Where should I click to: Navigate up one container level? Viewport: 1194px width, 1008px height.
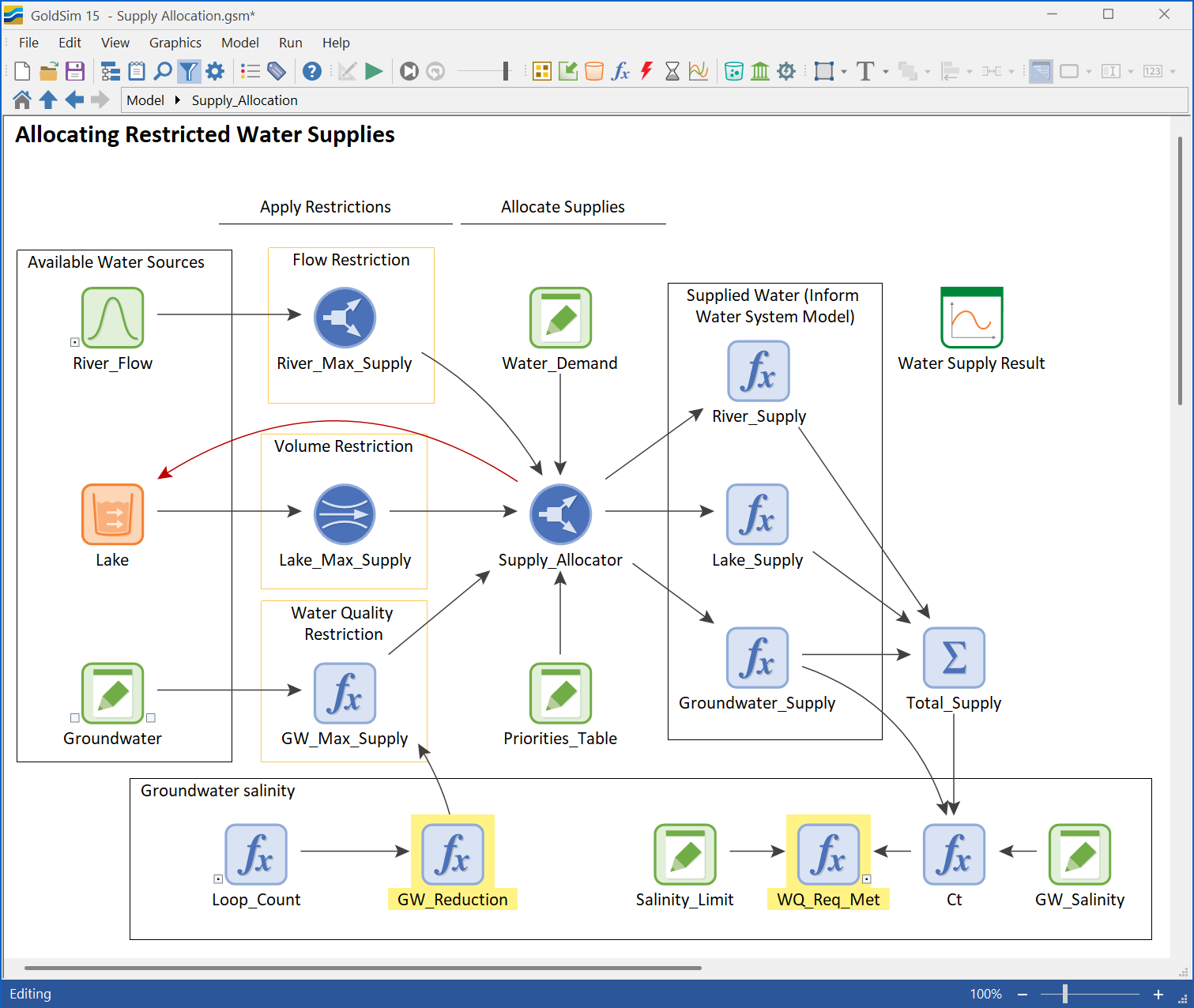coord(48,100)
